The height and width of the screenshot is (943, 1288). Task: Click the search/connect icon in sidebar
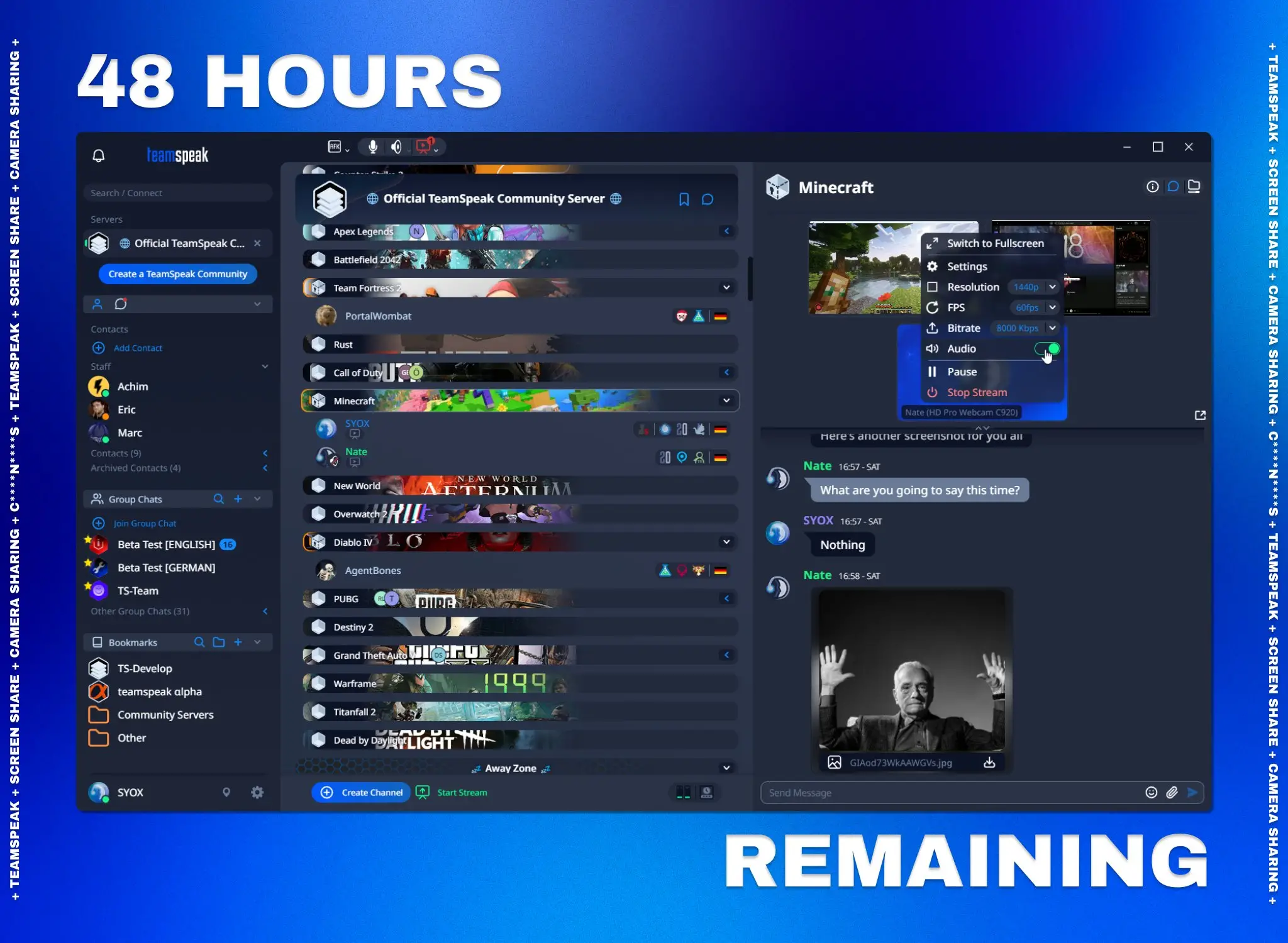pyautogui.click(x=179, y=192)
